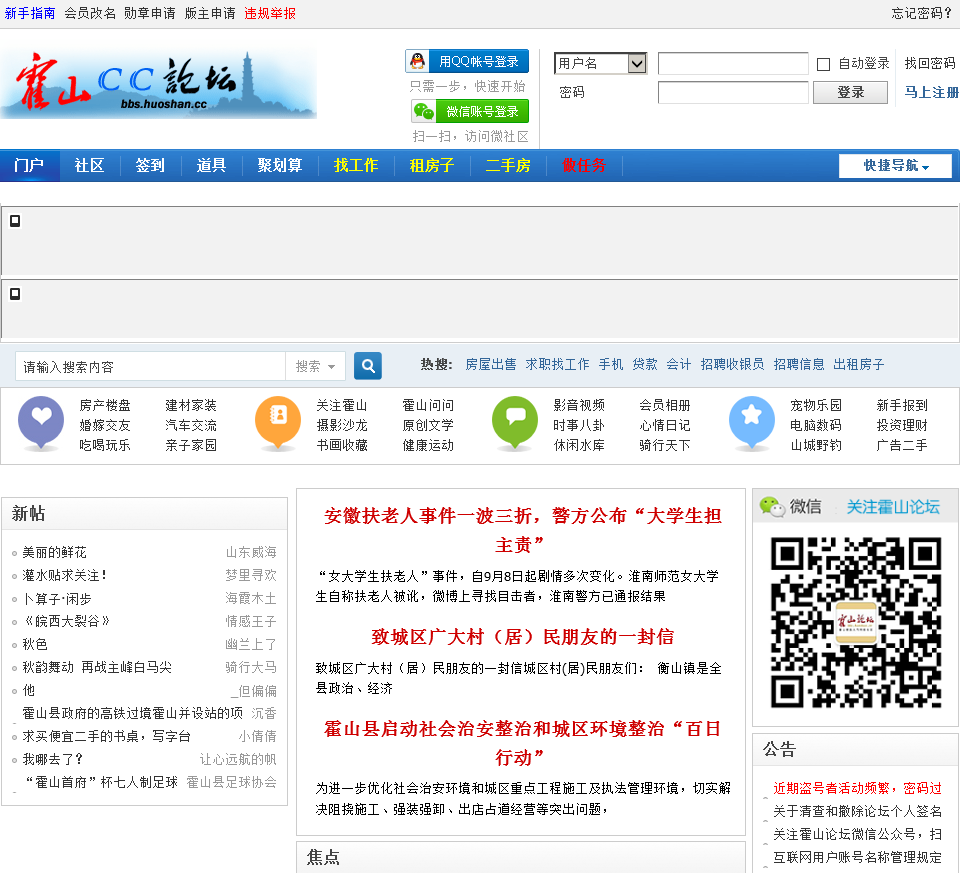Click the 忘记密码? link
The height and width of the screenshot is (873, 960).
click(x=921, y=13)
